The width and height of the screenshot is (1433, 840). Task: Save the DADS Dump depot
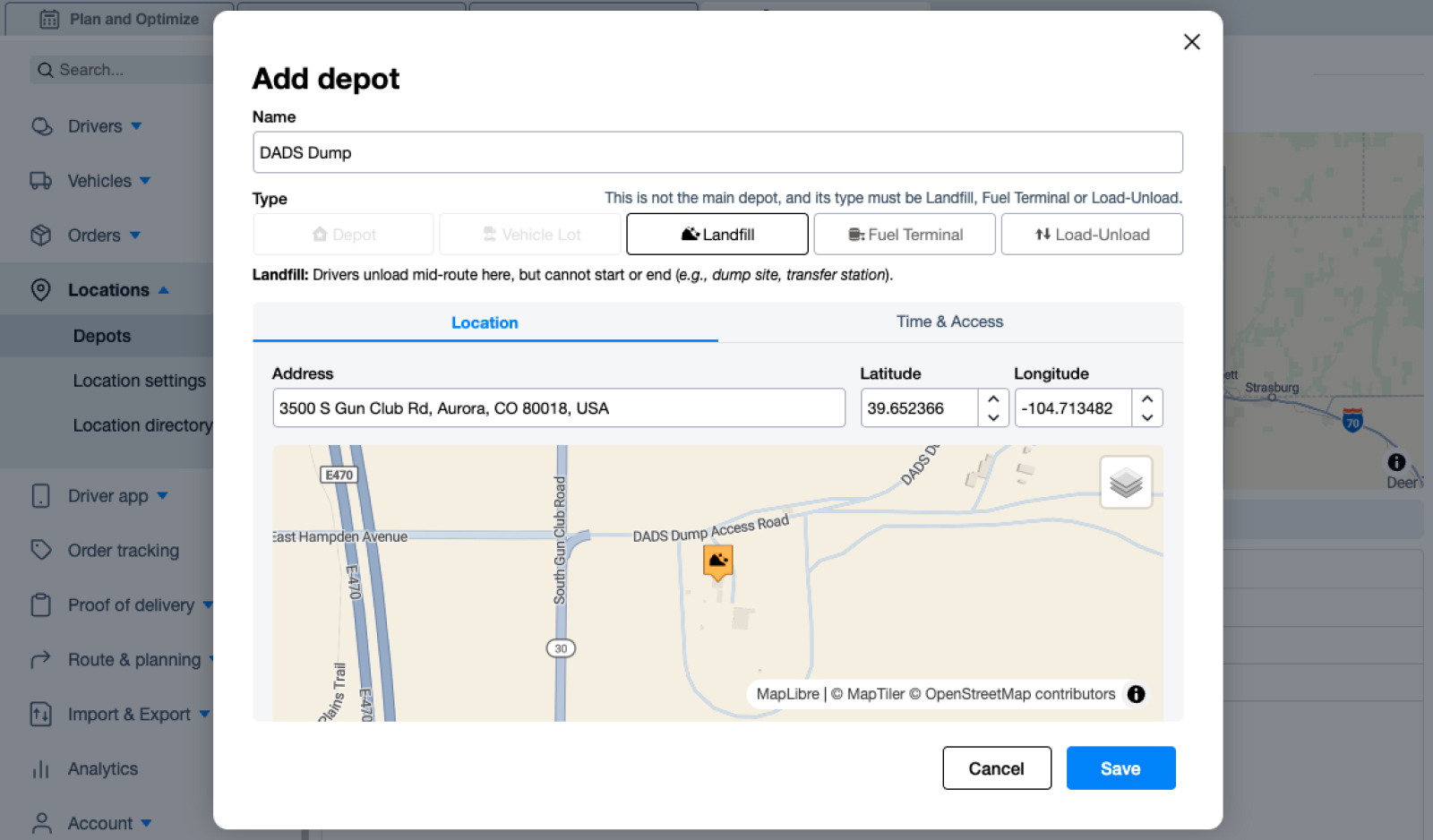coord(1120,767)
